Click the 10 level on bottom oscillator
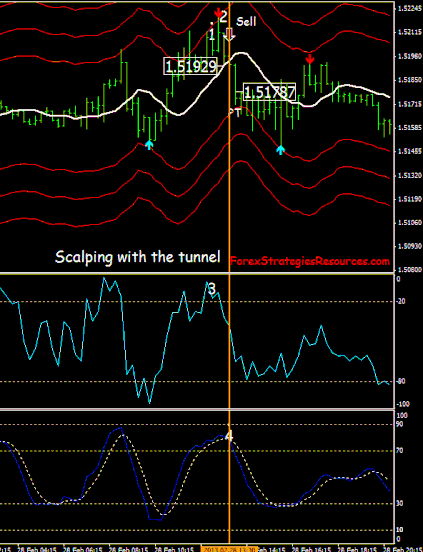Viewport: 423px width, 552px height. click(400, 530)
